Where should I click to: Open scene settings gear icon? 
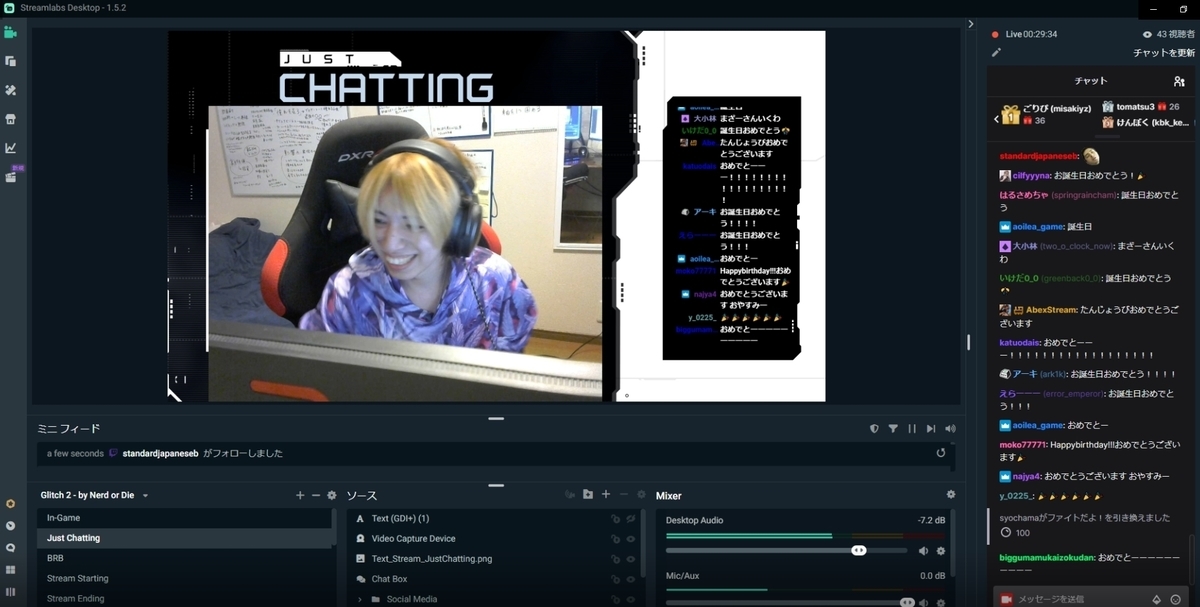[332, 495]
